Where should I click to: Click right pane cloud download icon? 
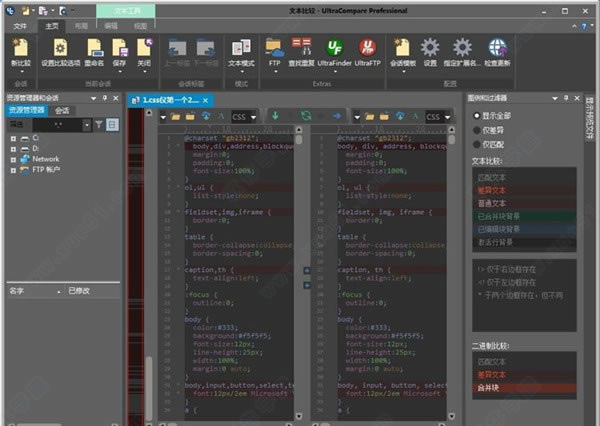[400, 116]
